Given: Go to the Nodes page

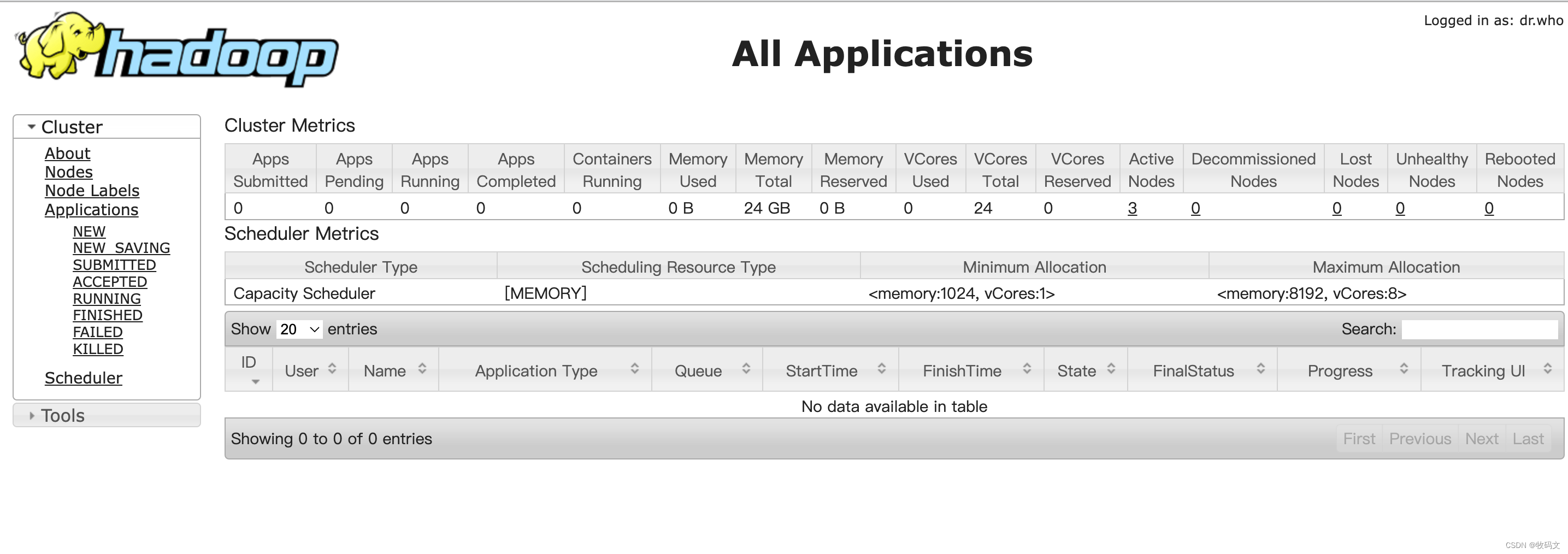Looking at the screenshot, I should (69, 172).
